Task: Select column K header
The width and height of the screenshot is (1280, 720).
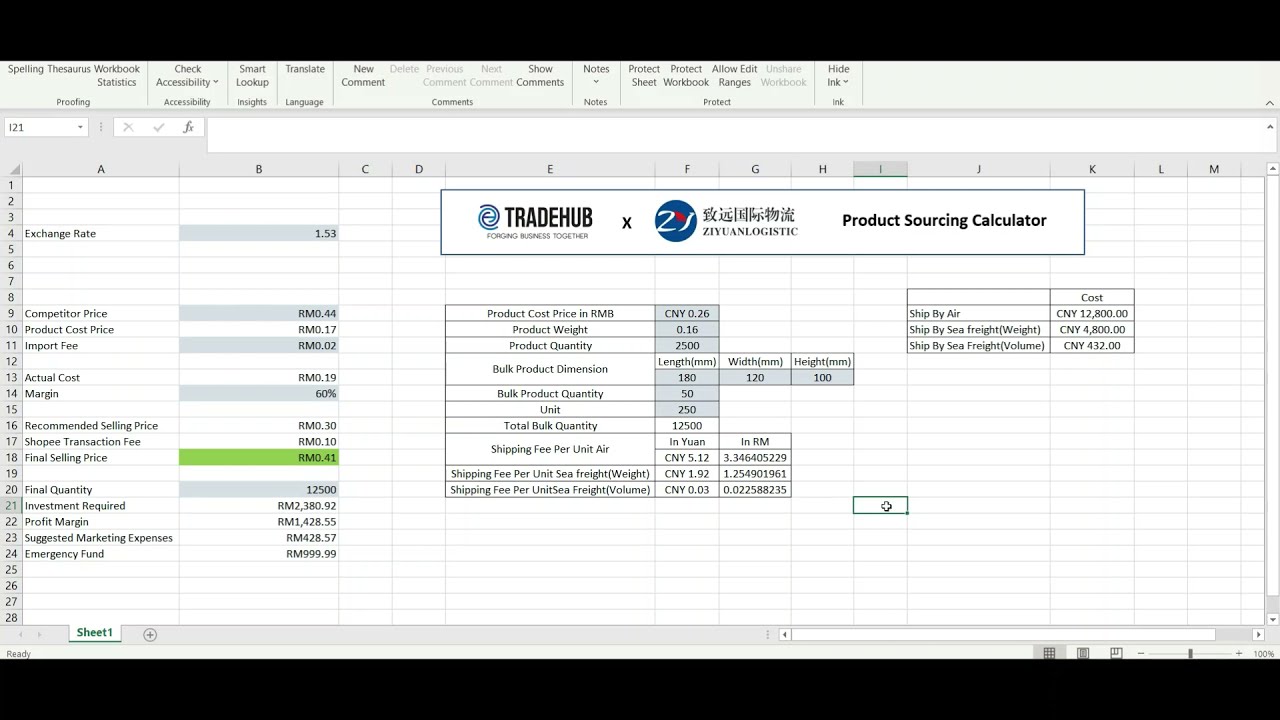Action: [1092, 169]
